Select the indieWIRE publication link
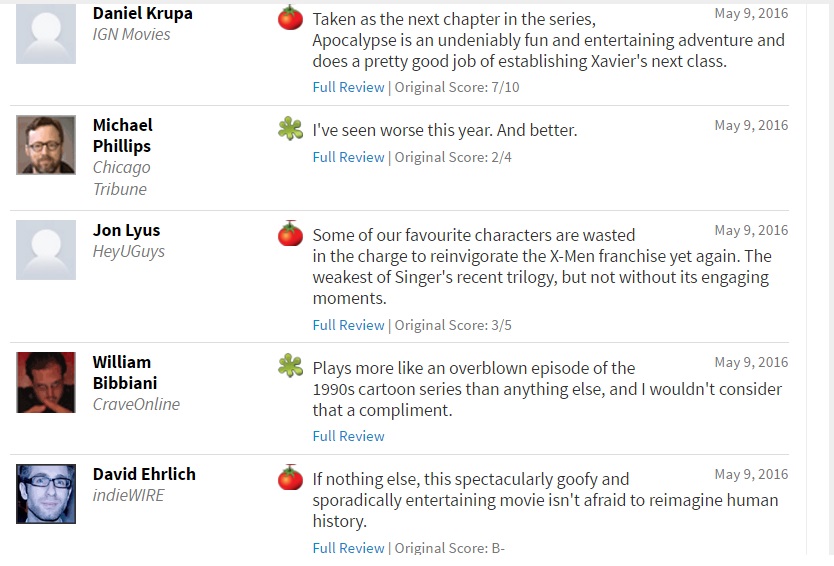Image resolution: width=834 pixels, height=566 pixels. coord(128,495)
